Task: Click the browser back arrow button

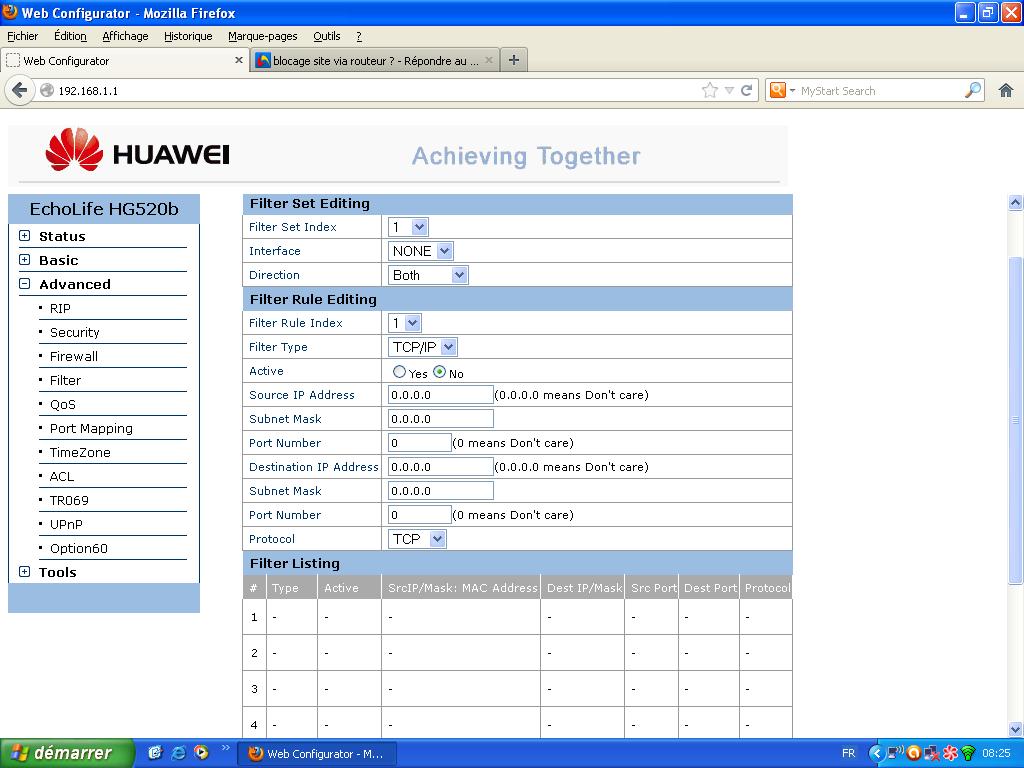Action: click(20, 90)
